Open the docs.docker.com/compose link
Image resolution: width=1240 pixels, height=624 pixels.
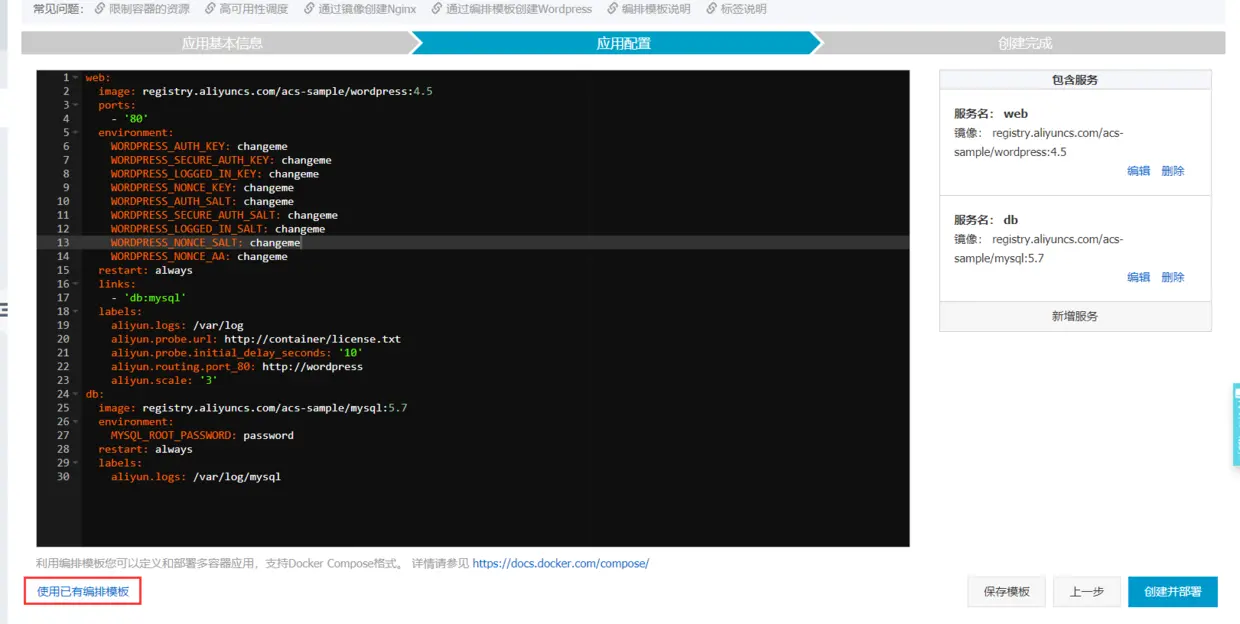click(x=560, y=563)
